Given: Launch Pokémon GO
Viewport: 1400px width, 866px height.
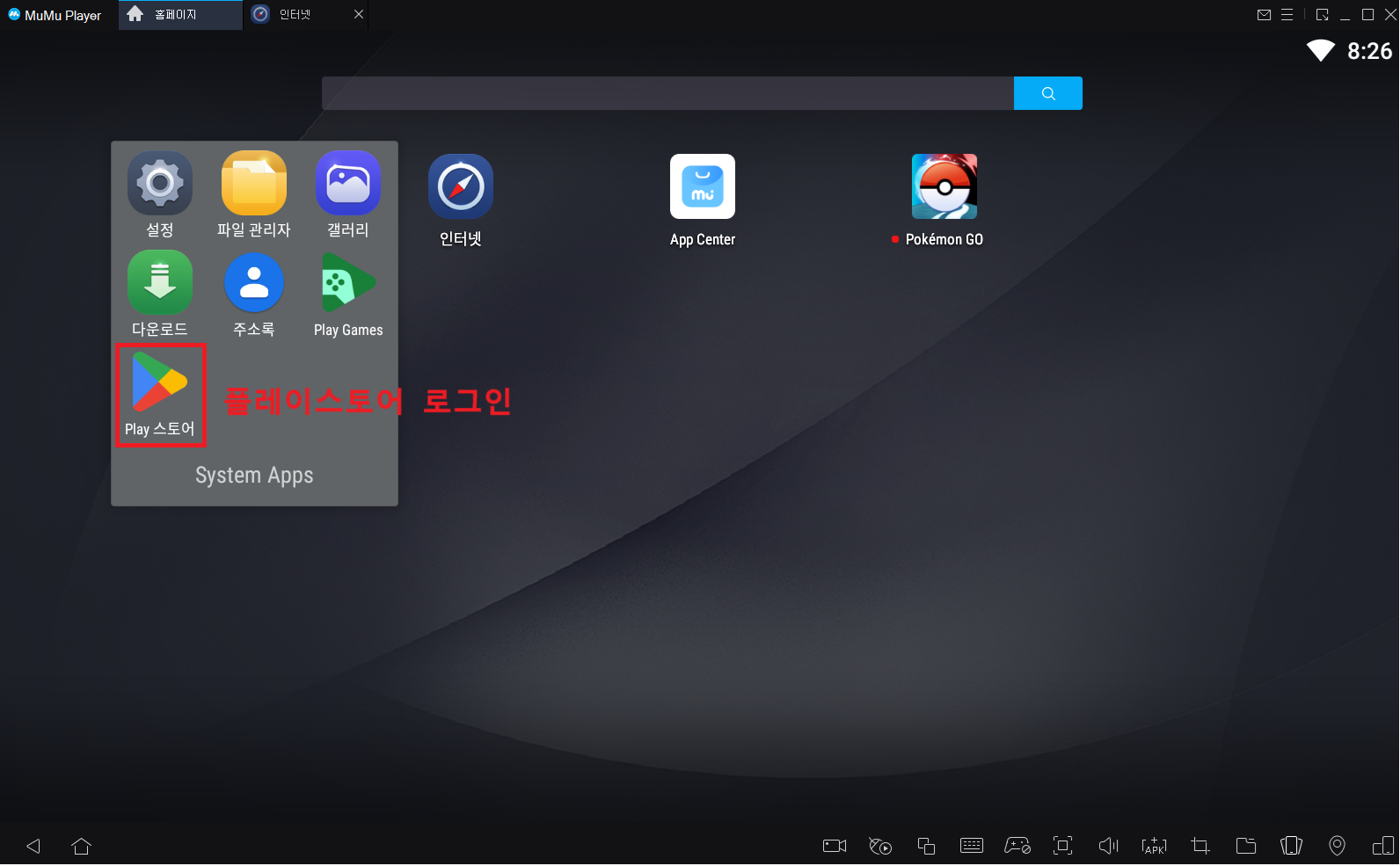Looking at the screenshot, I should (944, 186).
